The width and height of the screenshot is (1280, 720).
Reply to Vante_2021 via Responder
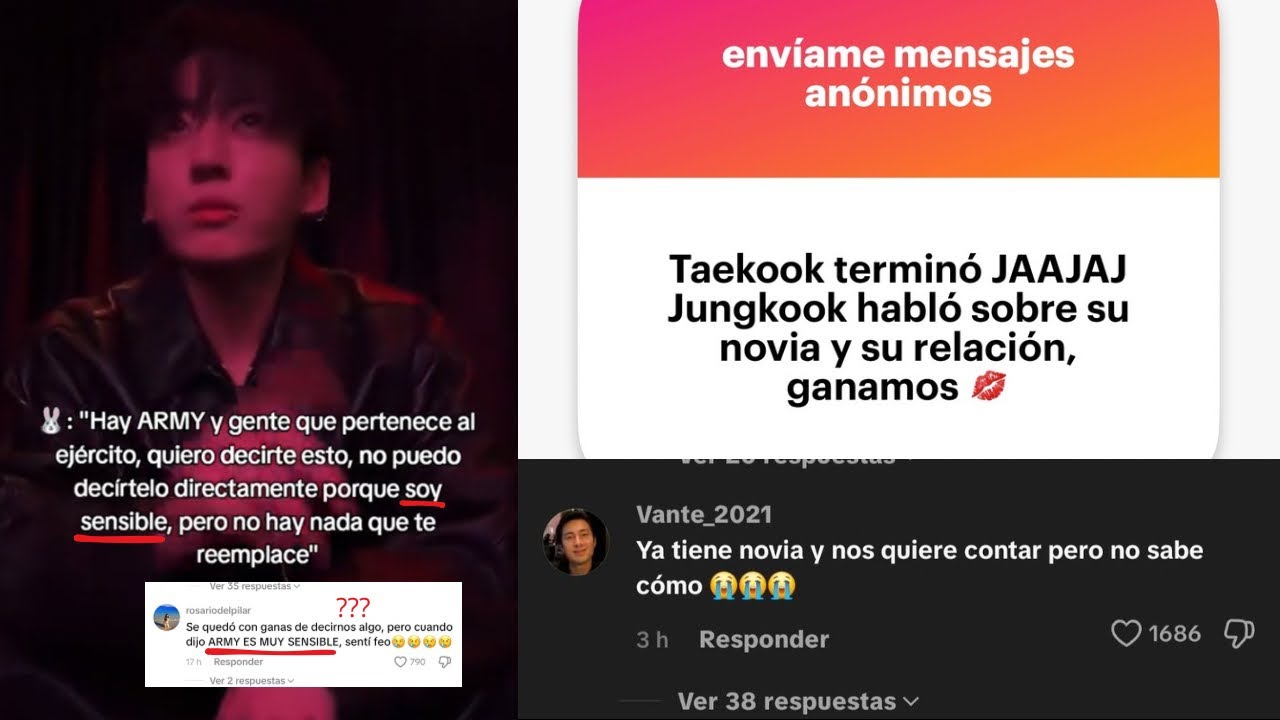[x=764, y=639]
